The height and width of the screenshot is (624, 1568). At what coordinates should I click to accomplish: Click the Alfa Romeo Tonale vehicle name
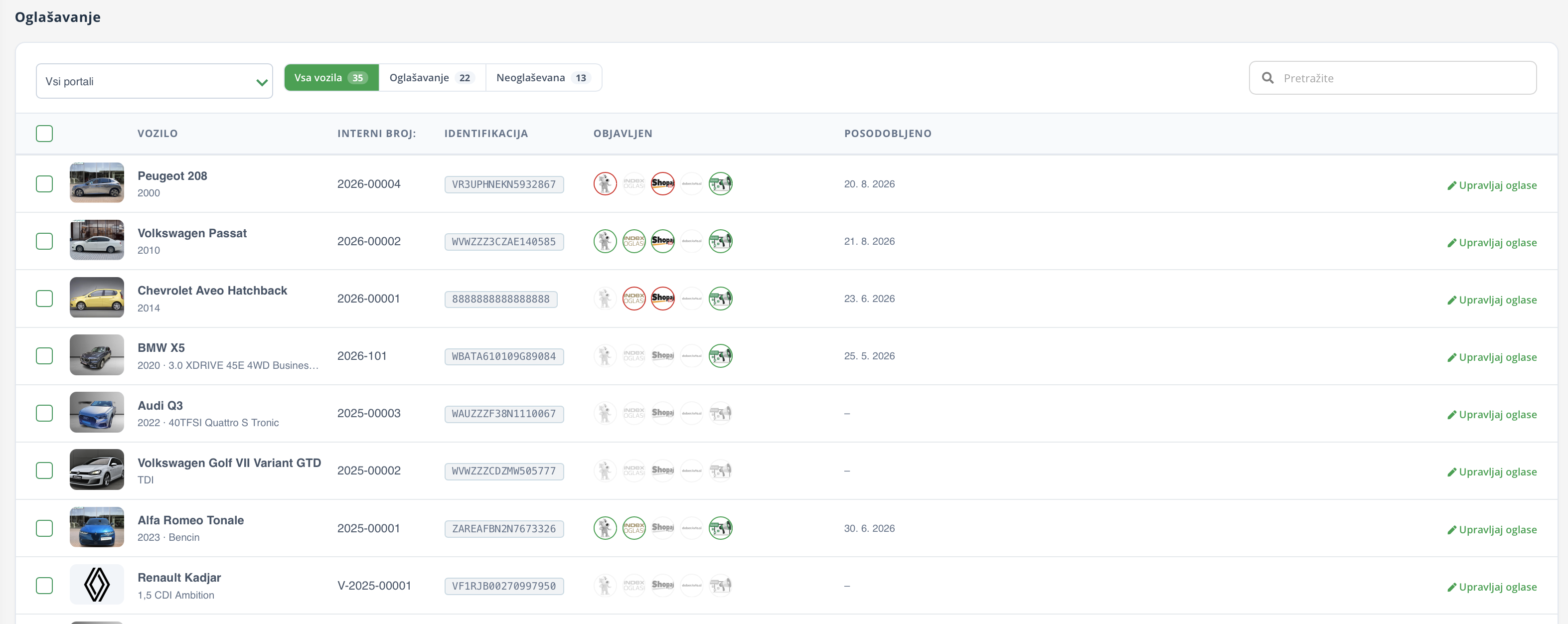190,520
